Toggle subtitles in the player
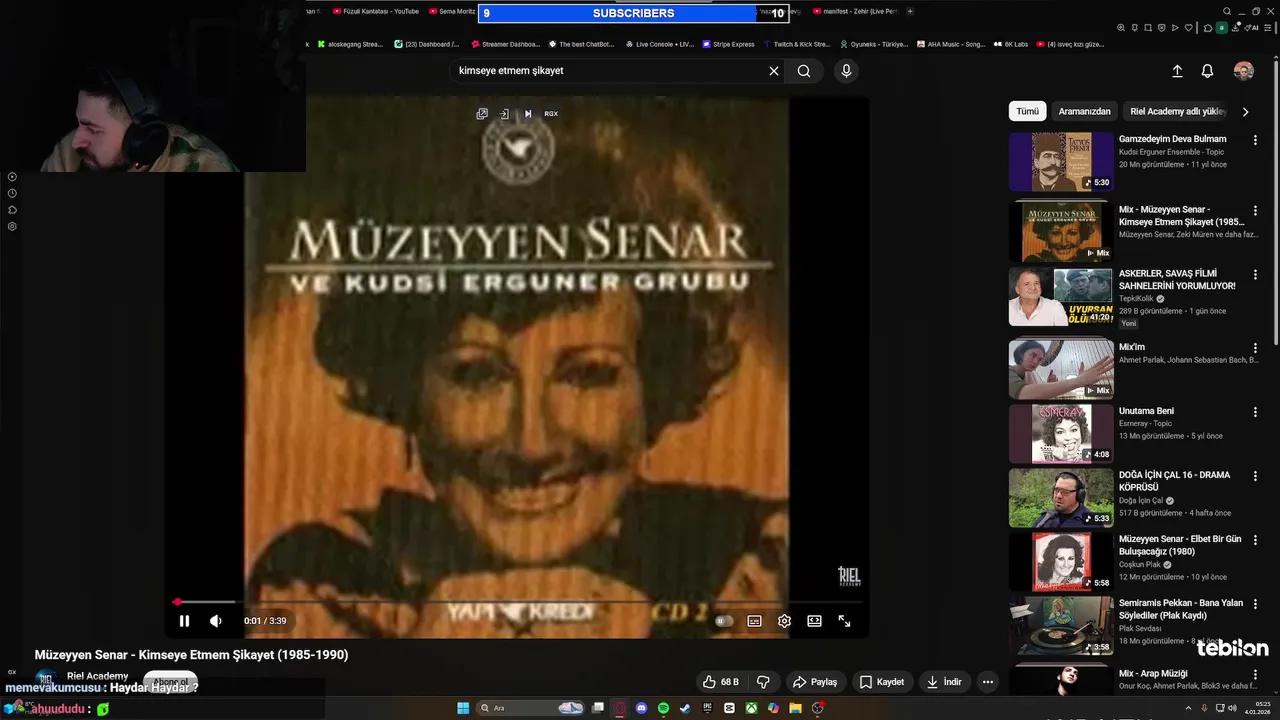1280x720 pixels. point(754,621)
